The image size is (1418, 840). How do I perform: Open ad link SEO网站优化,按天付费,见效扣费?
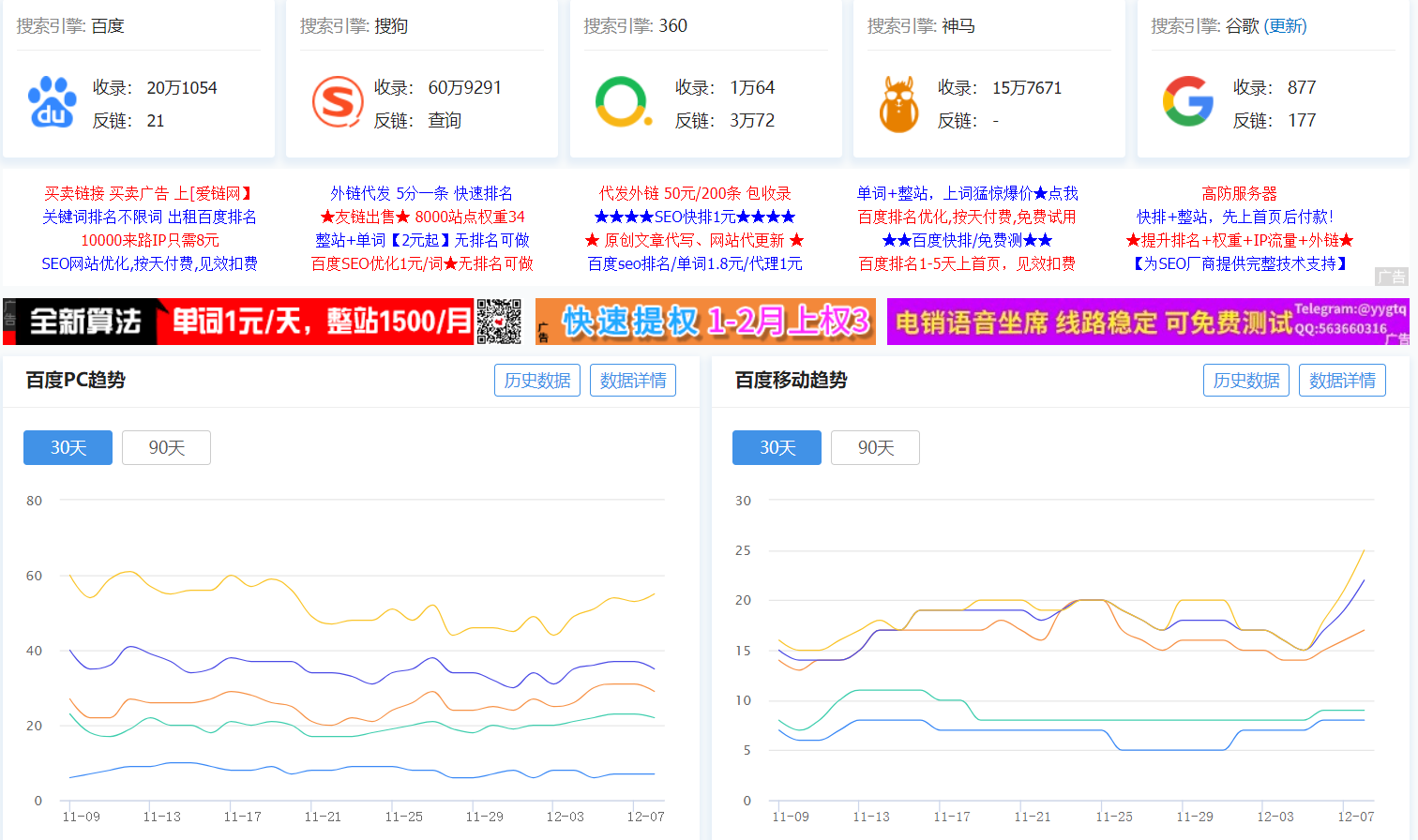tap(149, 263)
